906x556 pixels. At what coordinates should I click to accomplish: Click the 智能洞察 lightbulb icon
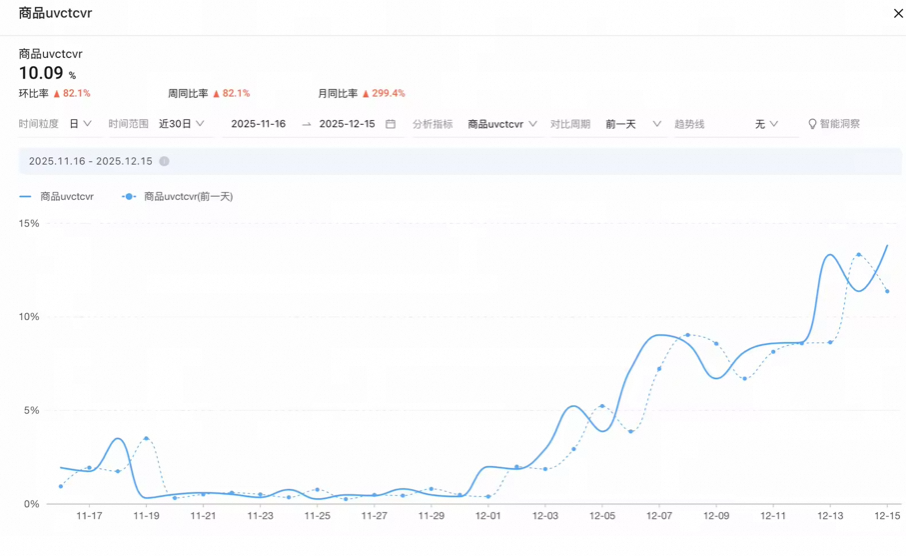(x=812, y=124)
